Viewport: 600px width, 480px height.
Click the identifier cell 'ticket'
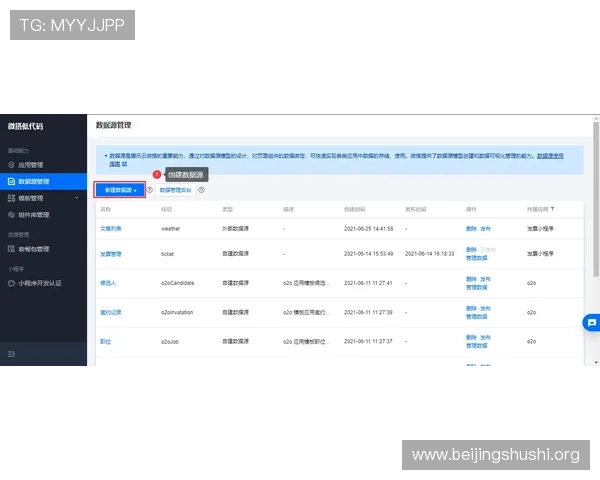(x=167, y=254)
